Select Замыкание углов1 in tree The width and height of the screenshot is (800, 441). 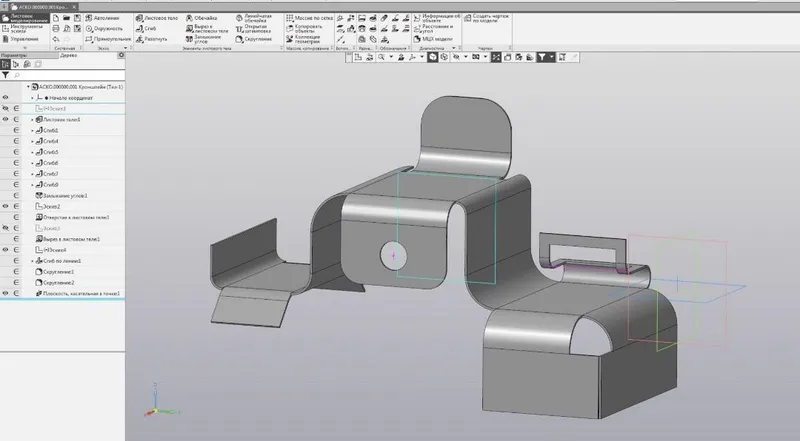61,195
